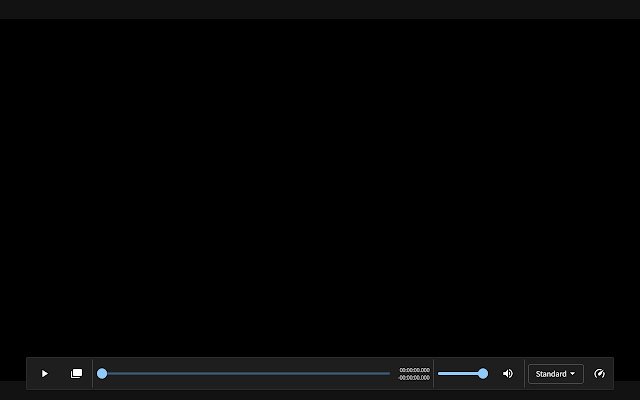Viewport: 640px width, 400px height.
Task: Adjust the volume slider handle
Action: pos(483,373)
